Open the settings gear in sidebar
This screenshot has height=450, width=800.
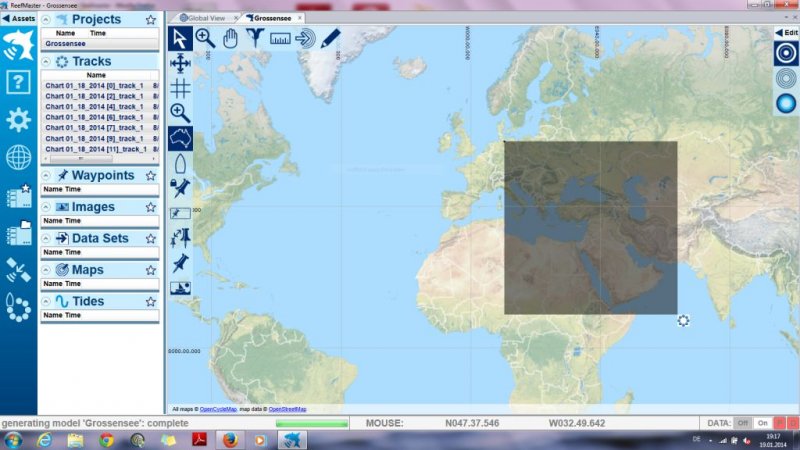pos(18,120)
